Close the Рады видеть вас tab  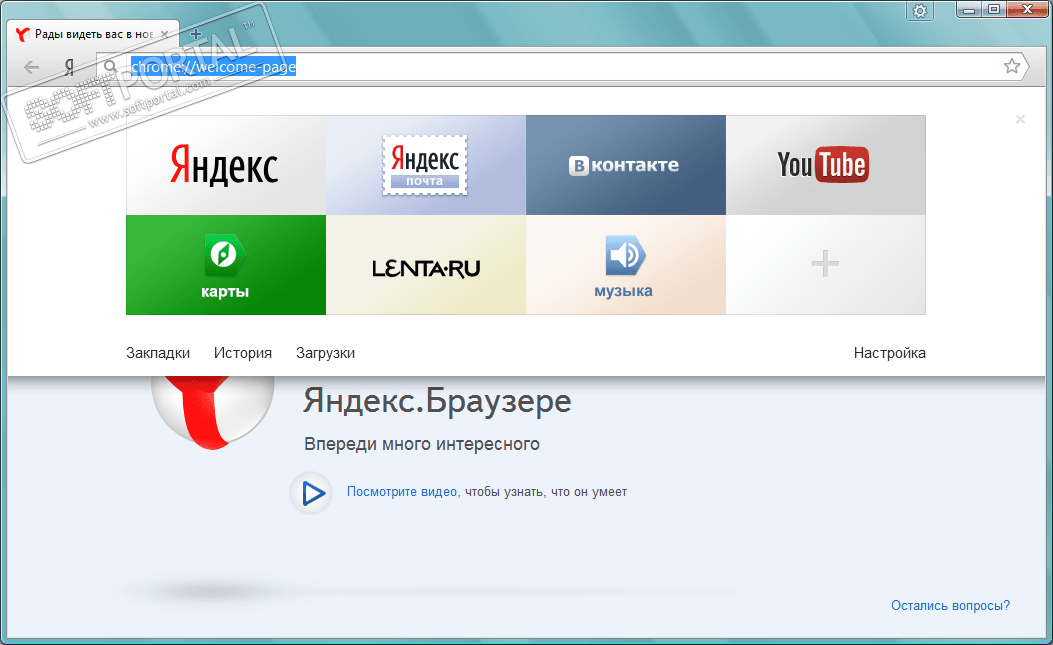coord(165,34)
